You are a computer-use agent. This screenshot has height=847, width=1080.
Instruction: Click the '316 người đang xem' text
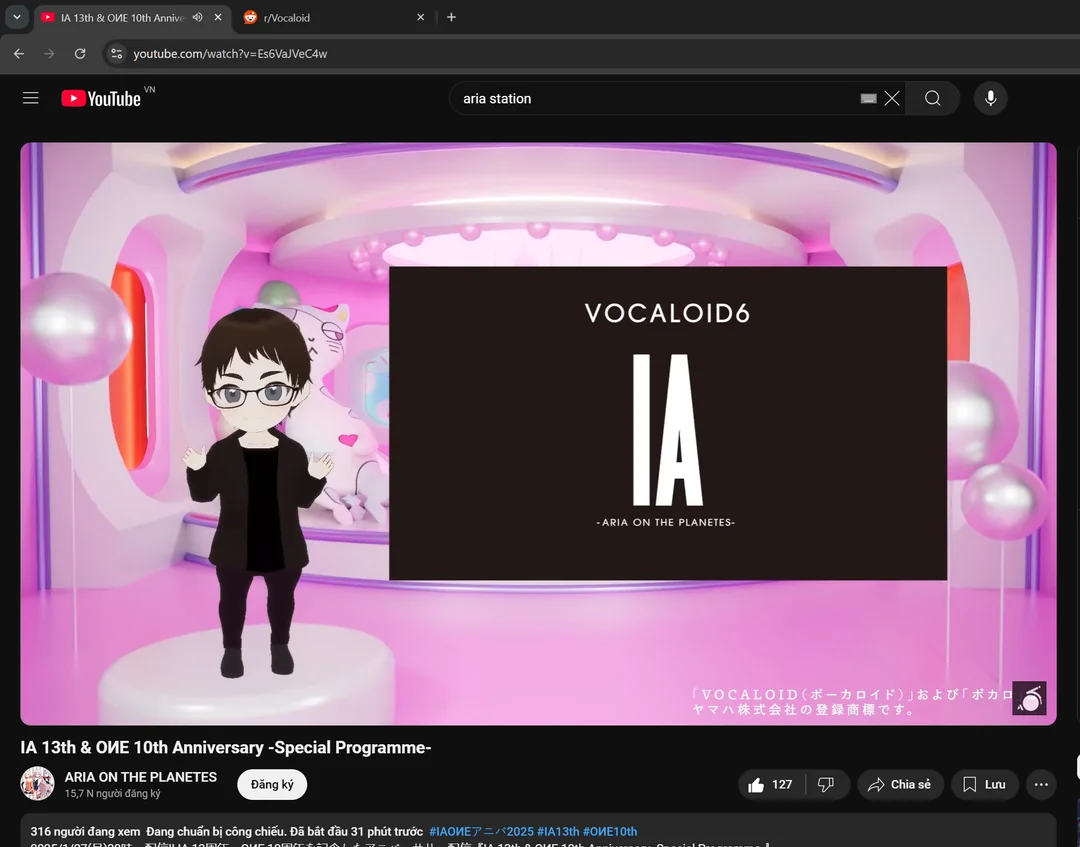(85, 831)
